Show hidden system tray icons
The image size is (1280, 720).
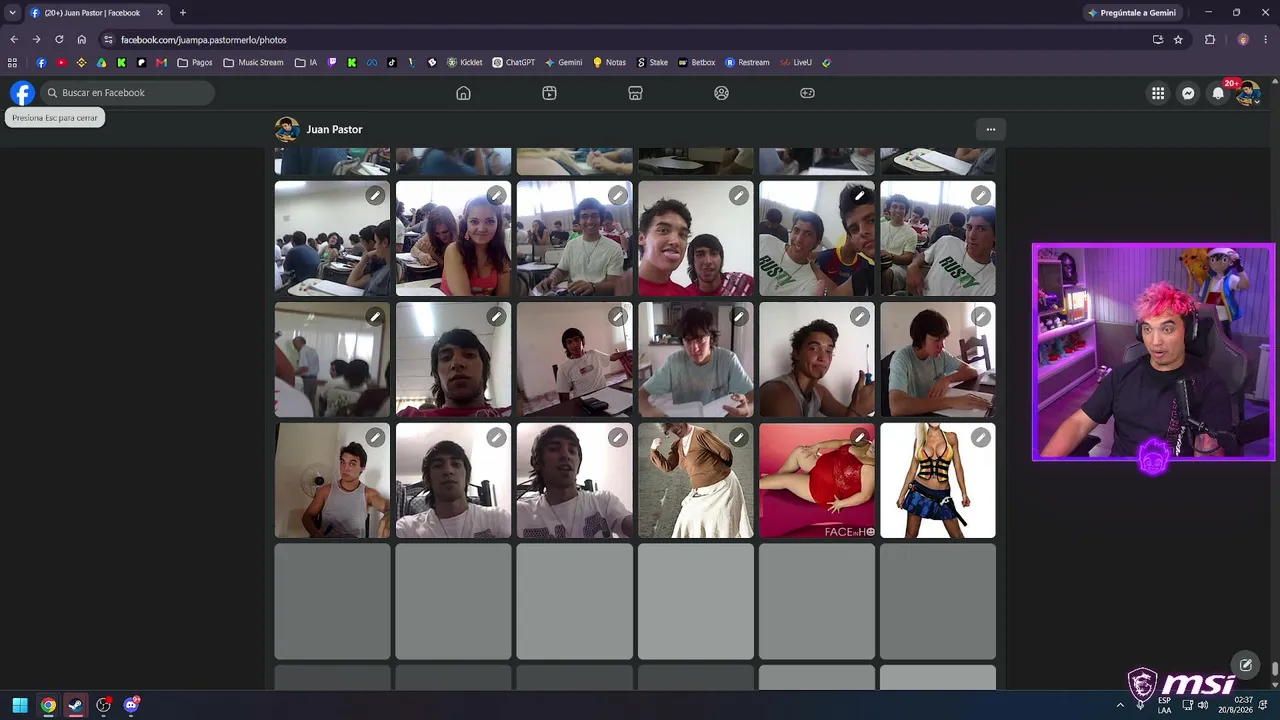coord(1120,705)
